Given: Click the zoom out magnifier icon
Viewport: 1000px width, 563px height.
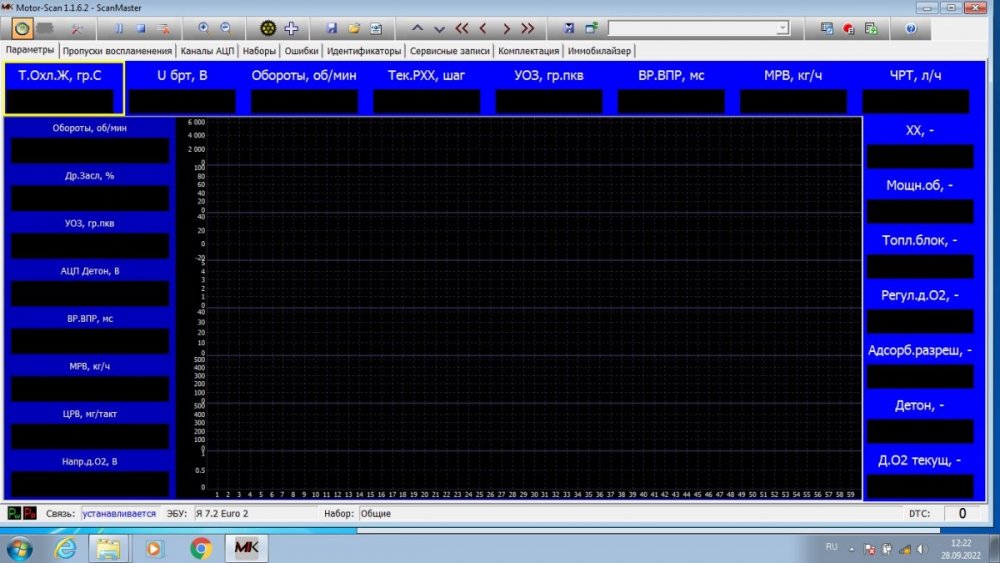Looking at the screenshot, I should coord(225,29).
